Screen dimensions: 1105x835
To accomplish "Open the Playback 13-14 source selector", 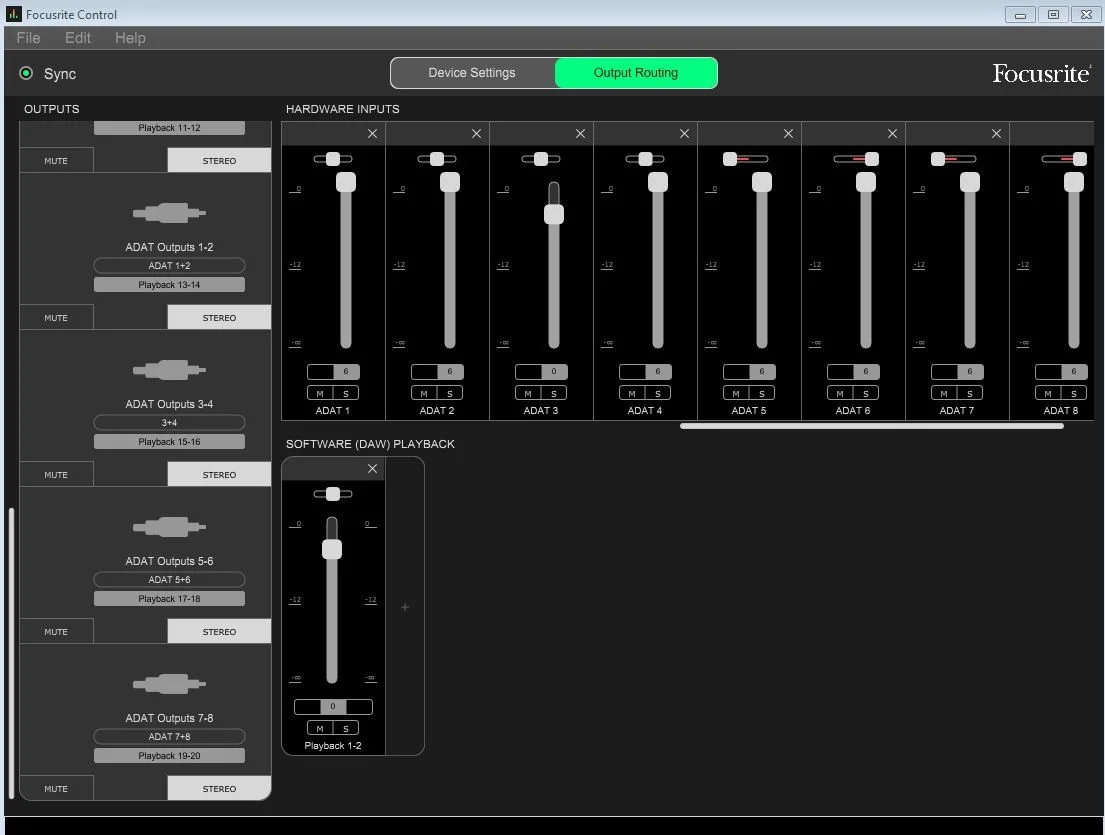I will 169,285.
